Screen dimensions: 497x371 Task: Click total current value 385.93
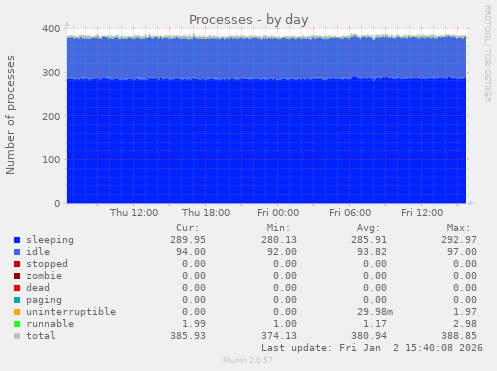(188, 336)
